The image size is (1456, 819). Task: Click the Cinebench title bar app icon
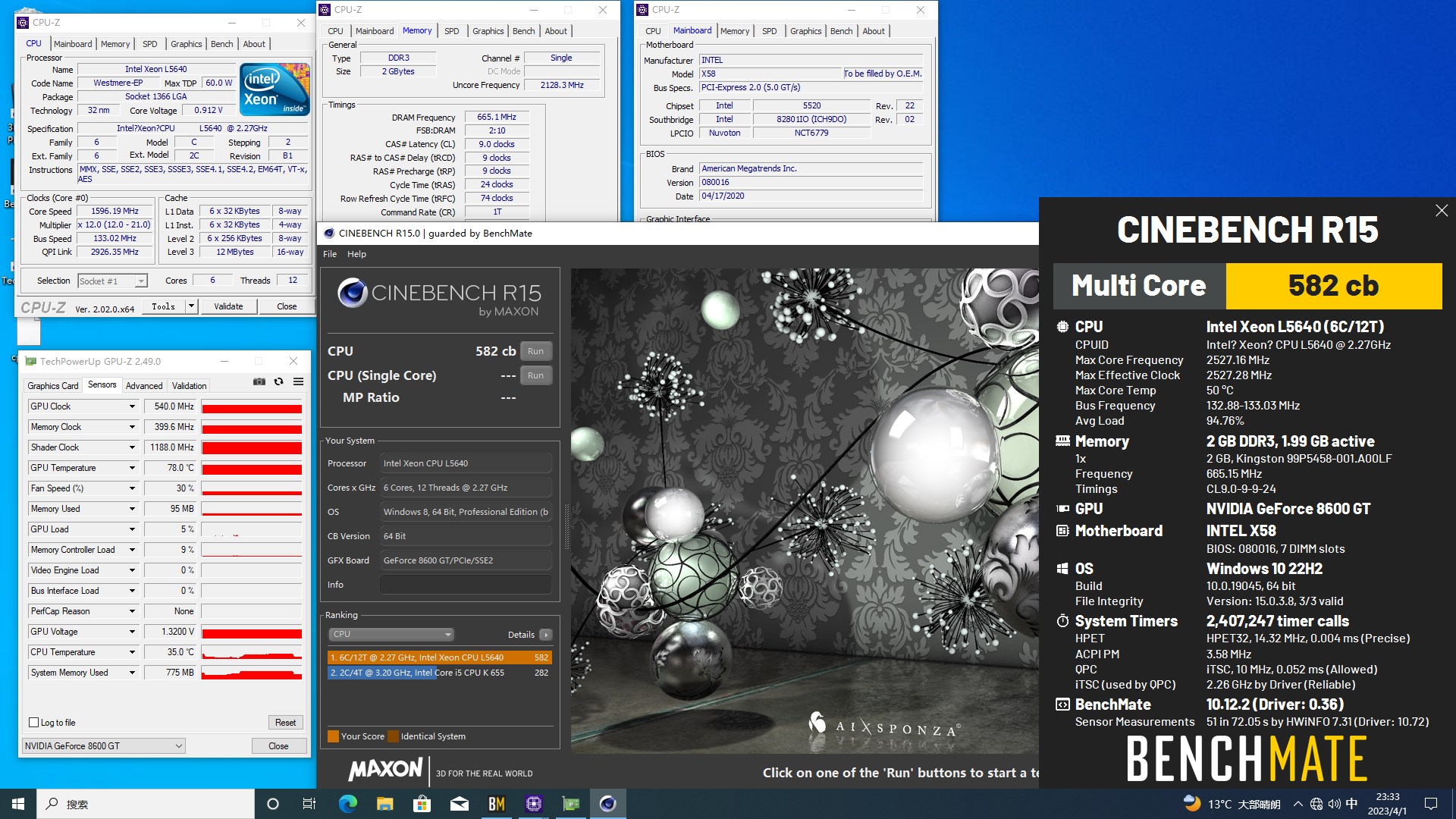click(x=329, y=233)
